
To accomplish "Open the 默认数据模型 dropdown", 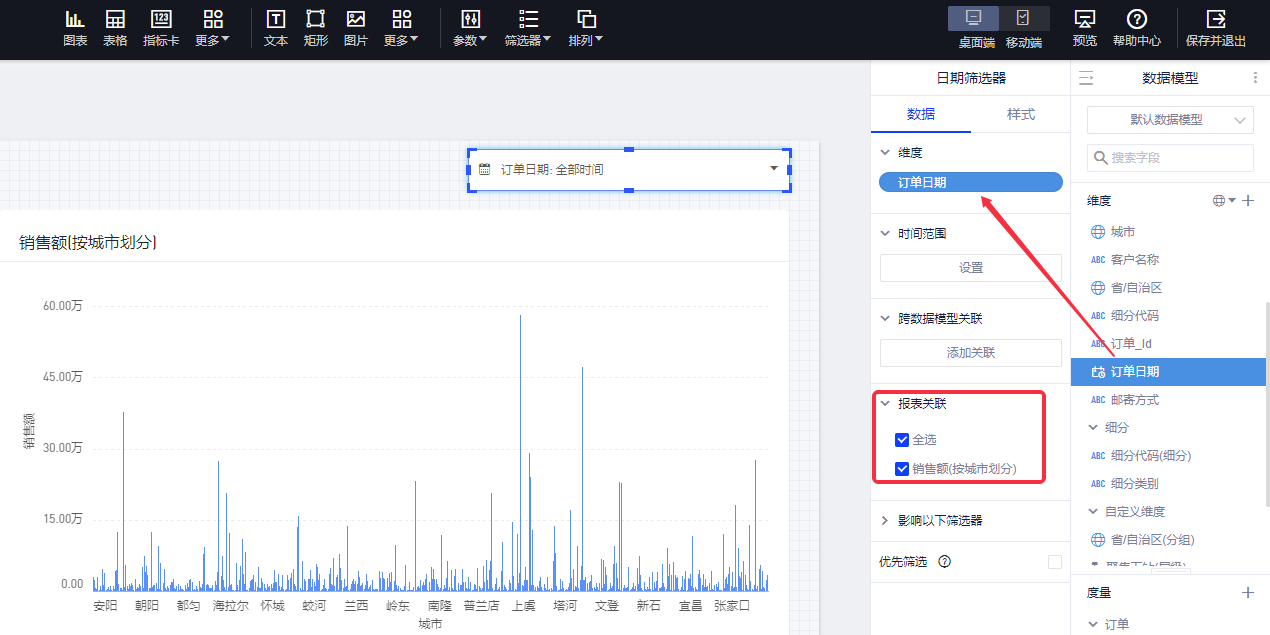I will (x=1170, y=120).
